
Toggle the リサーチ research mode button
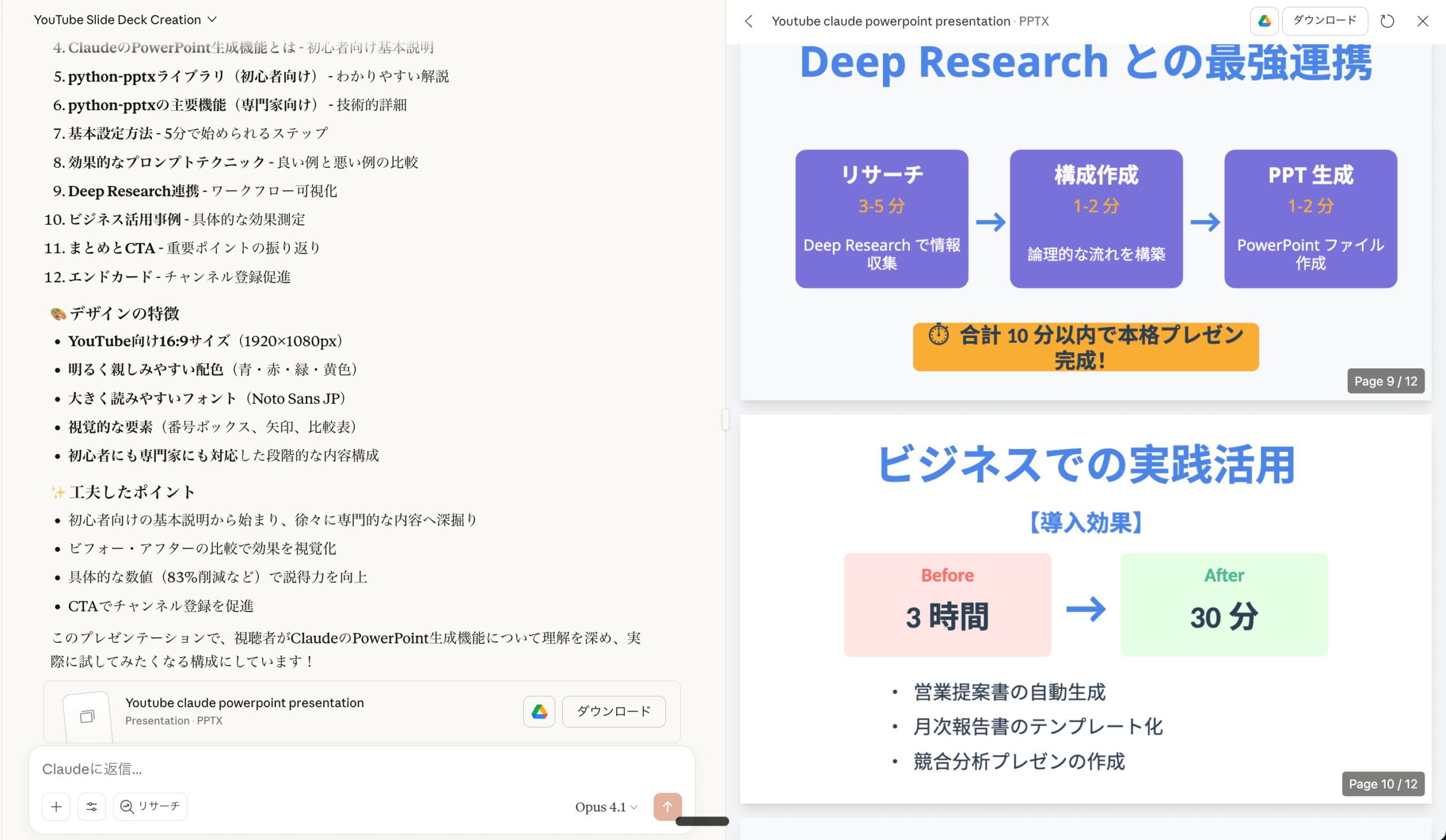click(150, 806)
